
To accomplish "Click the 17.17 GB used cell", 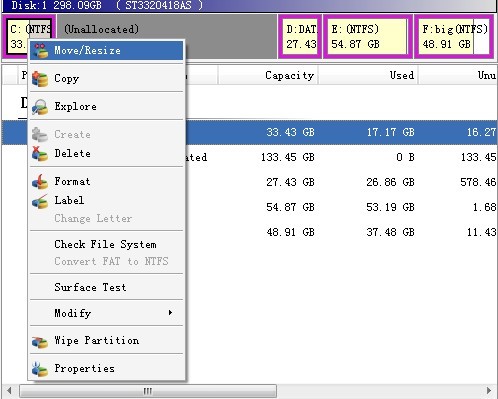I will (x=391, y=132).
